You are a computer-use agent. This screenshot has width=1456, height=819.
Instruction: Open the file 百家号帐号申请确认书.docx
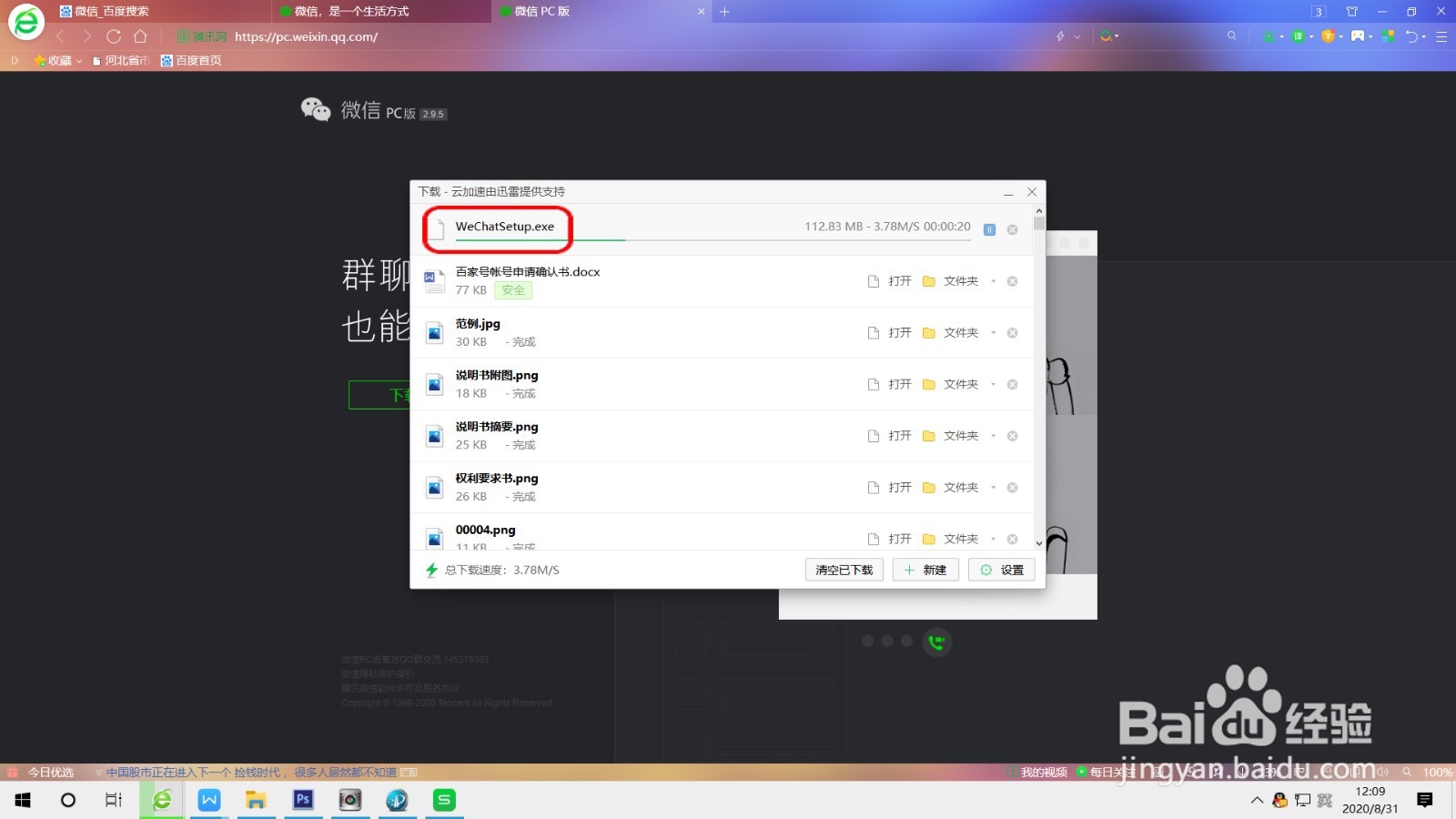coord(890,281)
